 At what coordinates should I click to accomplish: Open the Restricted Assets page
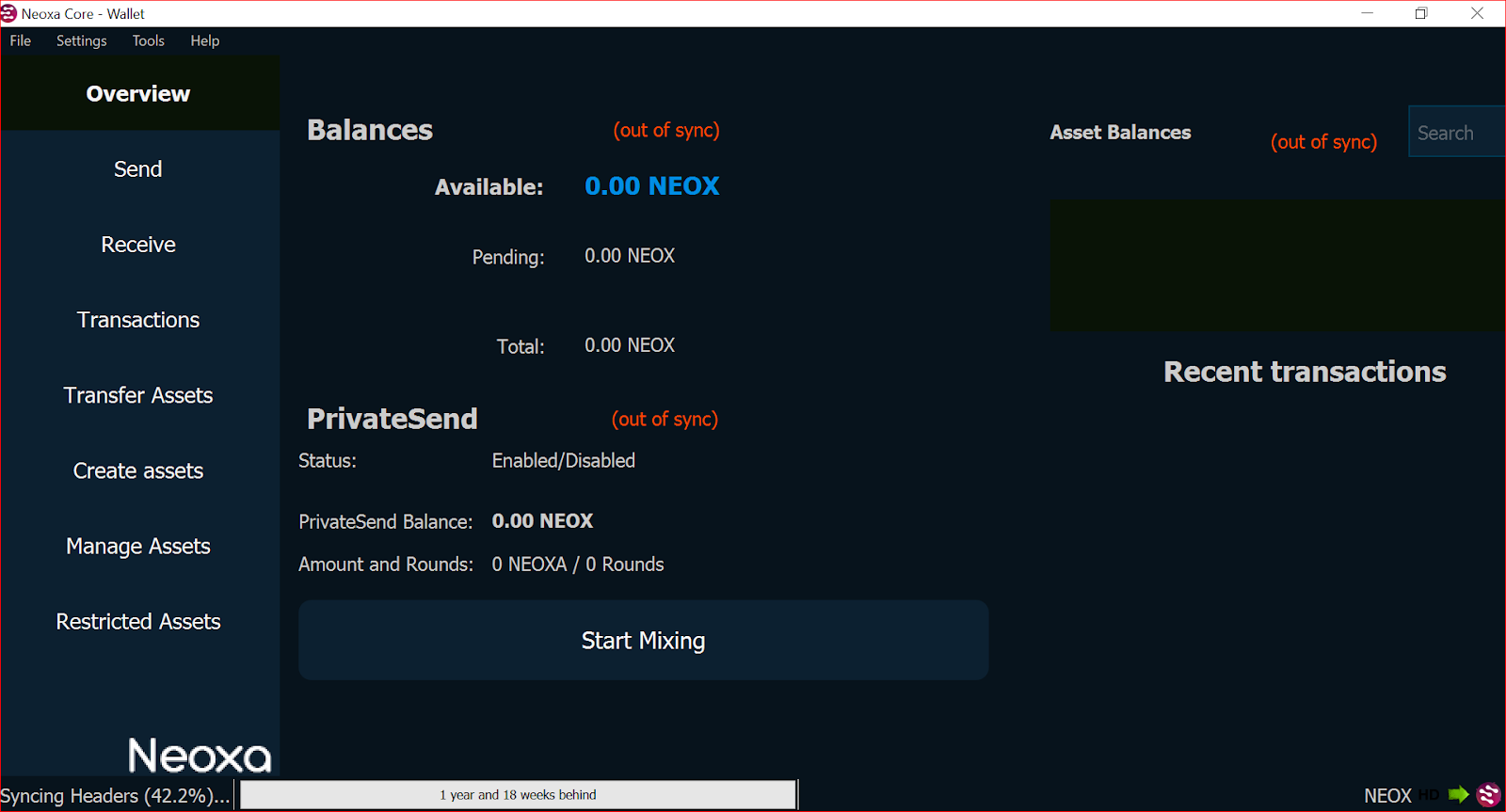click(x=138, y=621)
